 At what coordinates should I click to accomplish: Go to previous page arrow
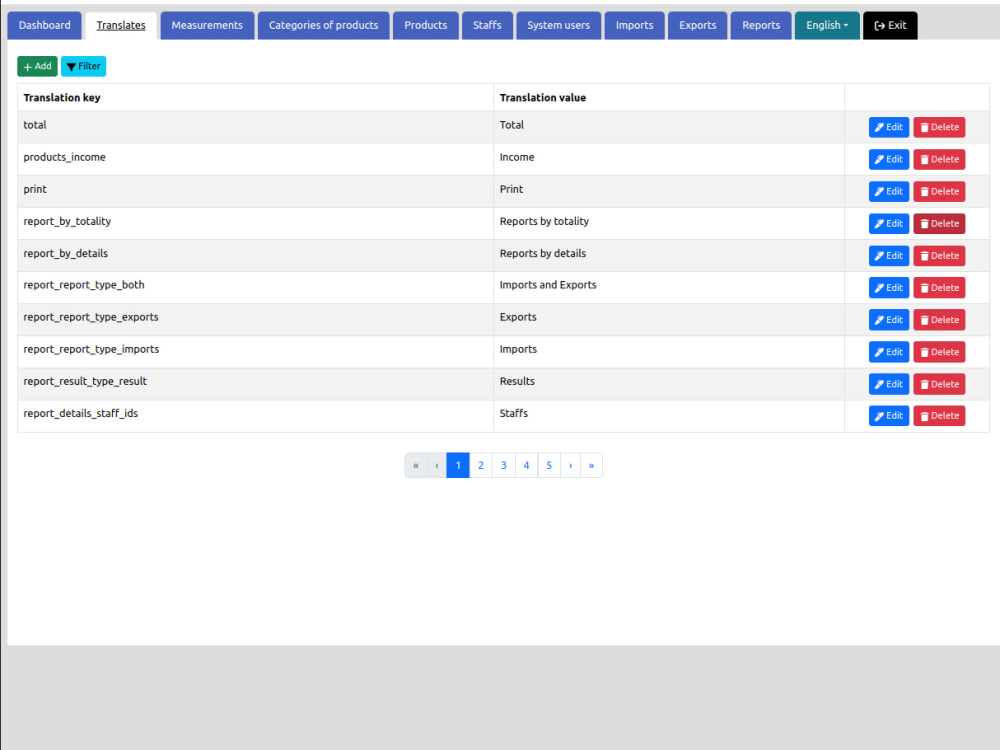pyautogui.click(x=437, y=466)
